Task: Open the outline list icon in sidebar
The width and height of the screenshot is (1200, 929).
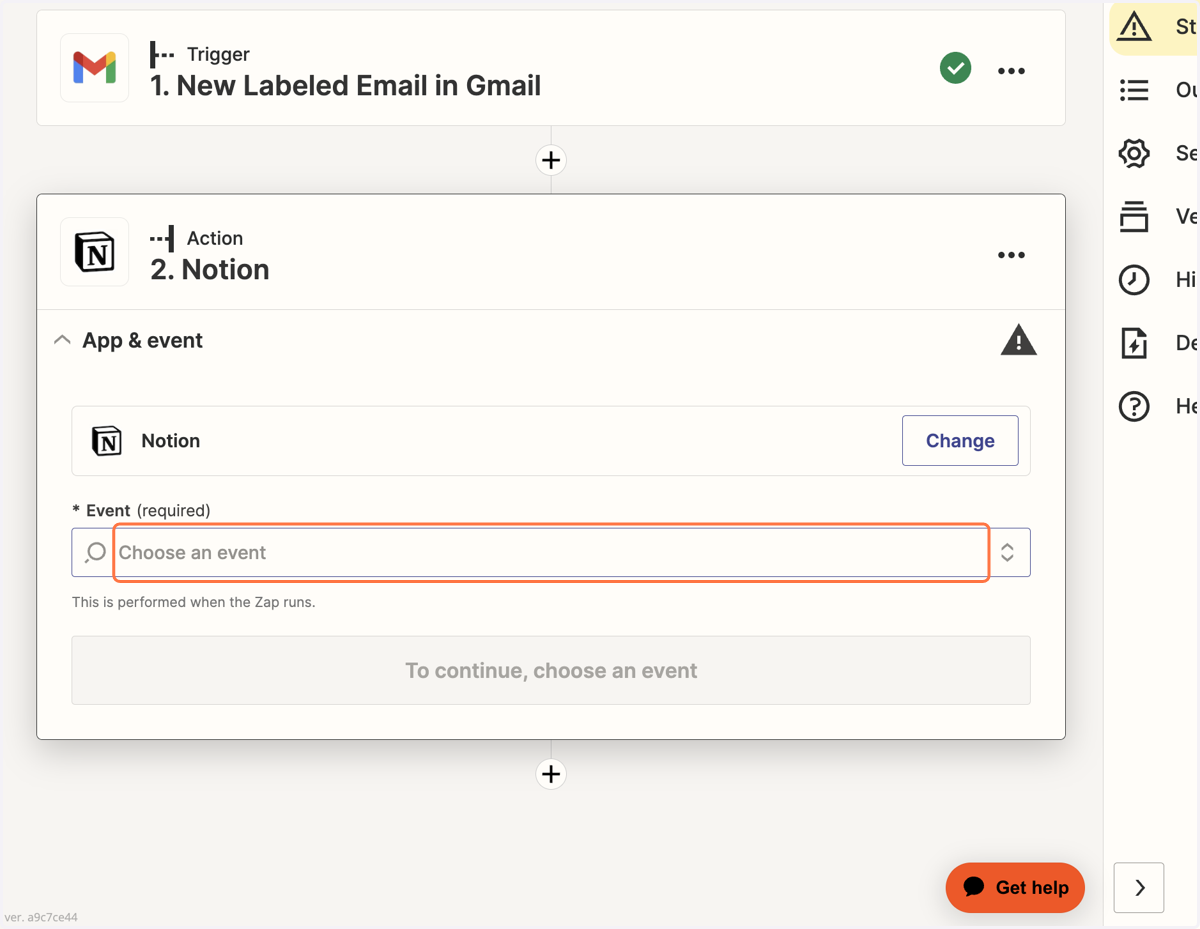Action: (1134, 90)
